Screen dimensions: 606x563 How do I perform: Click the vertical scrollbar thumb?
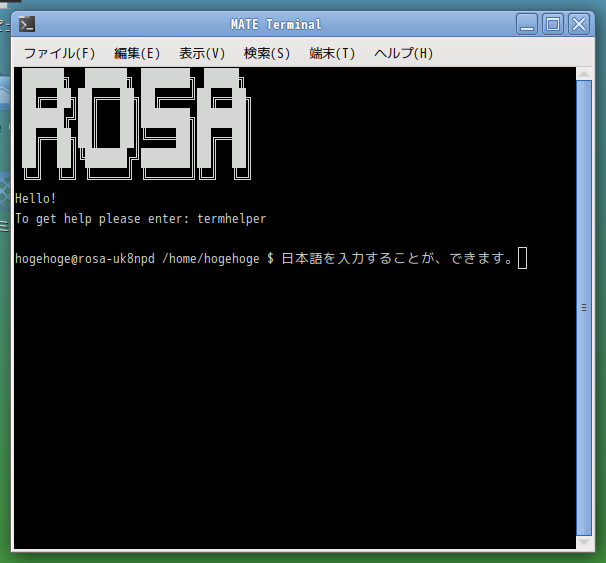pyautogui.click(x=584, y=308)
